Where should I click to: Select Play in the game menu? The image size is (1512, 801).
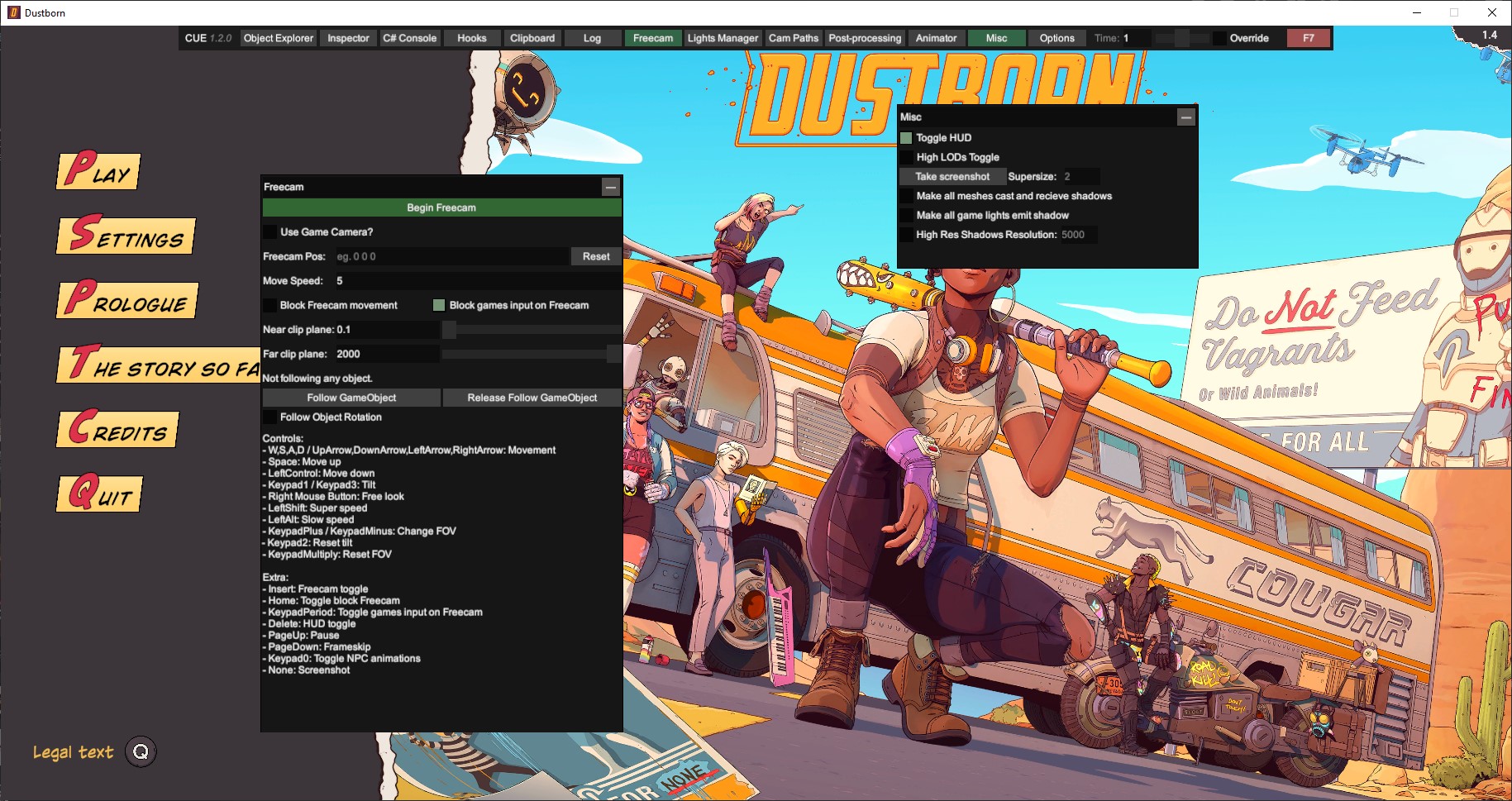point(98,171)
